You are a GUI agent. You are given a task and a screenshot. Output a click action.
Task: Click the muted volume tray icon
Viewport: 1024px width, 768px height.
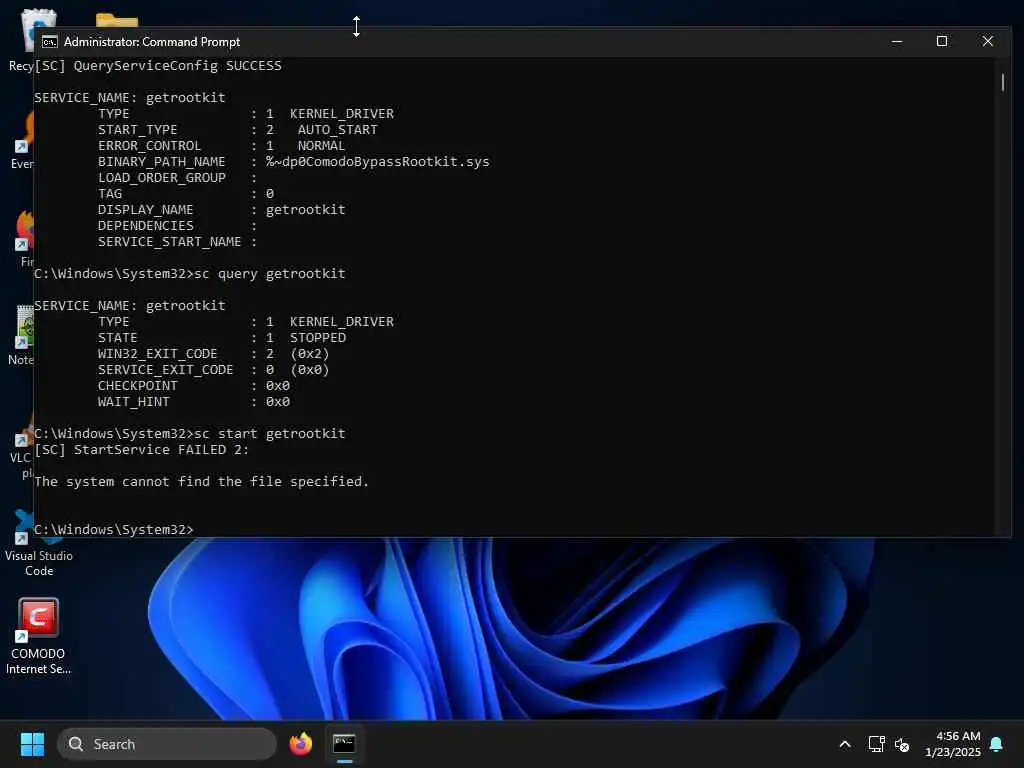[902, 744]
